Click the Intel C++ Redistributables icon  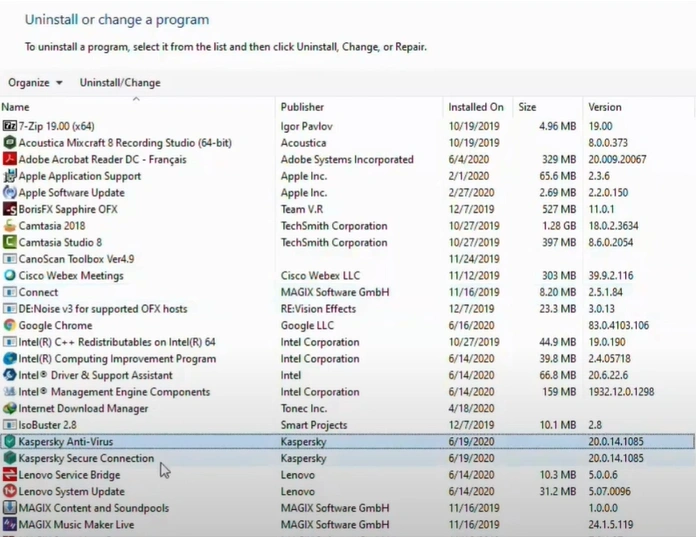[x=9, y=342]
